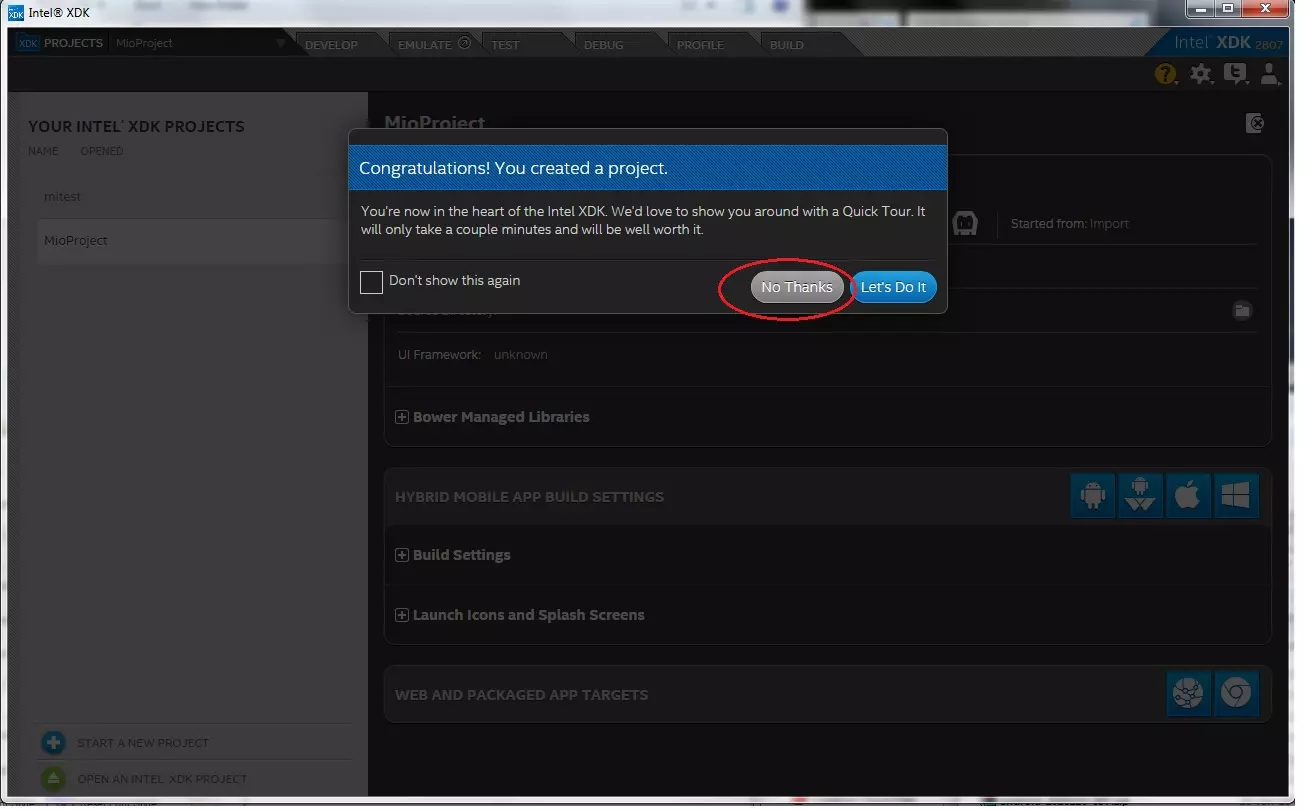The width and height of the screenshot is (1304, 810).
Task: Switch to the Debug tab
Action: [603, 45]
